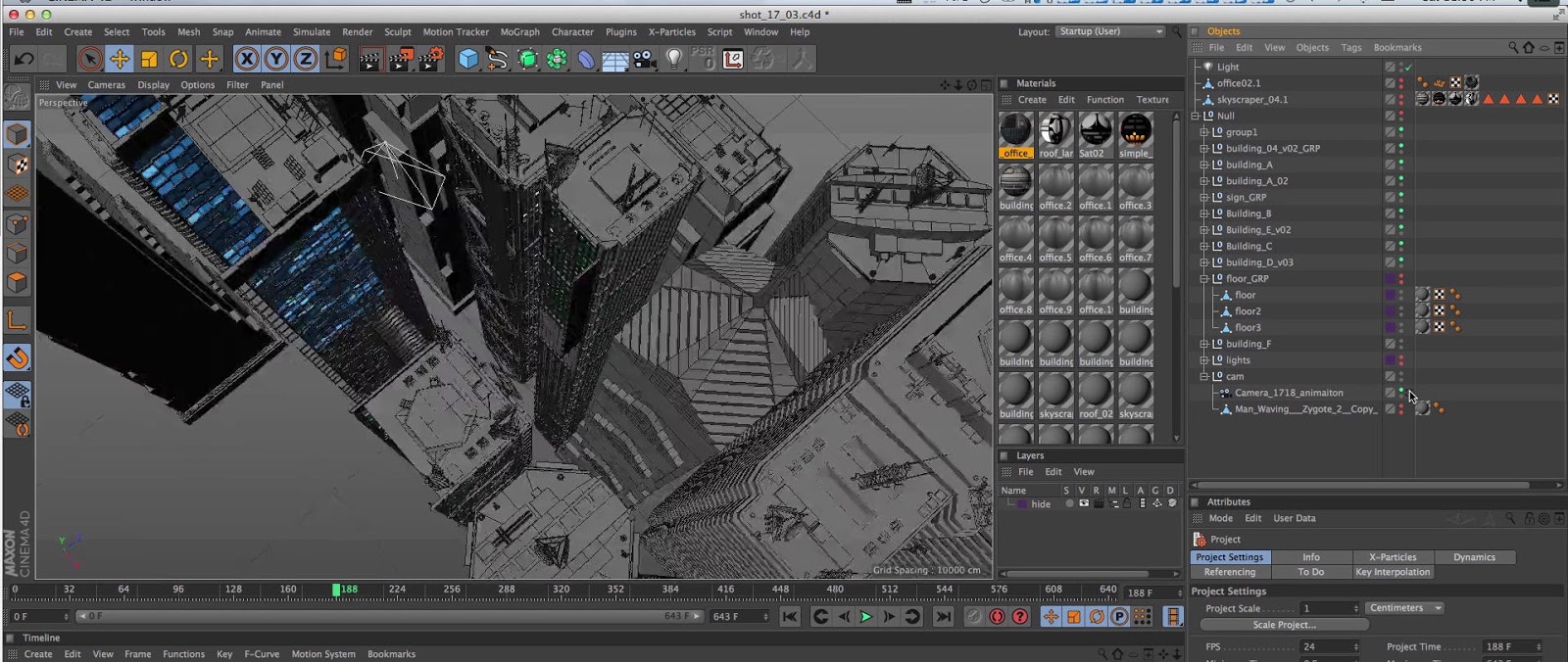
Task: Add a Cube primitive object
Action: point(468,60)
